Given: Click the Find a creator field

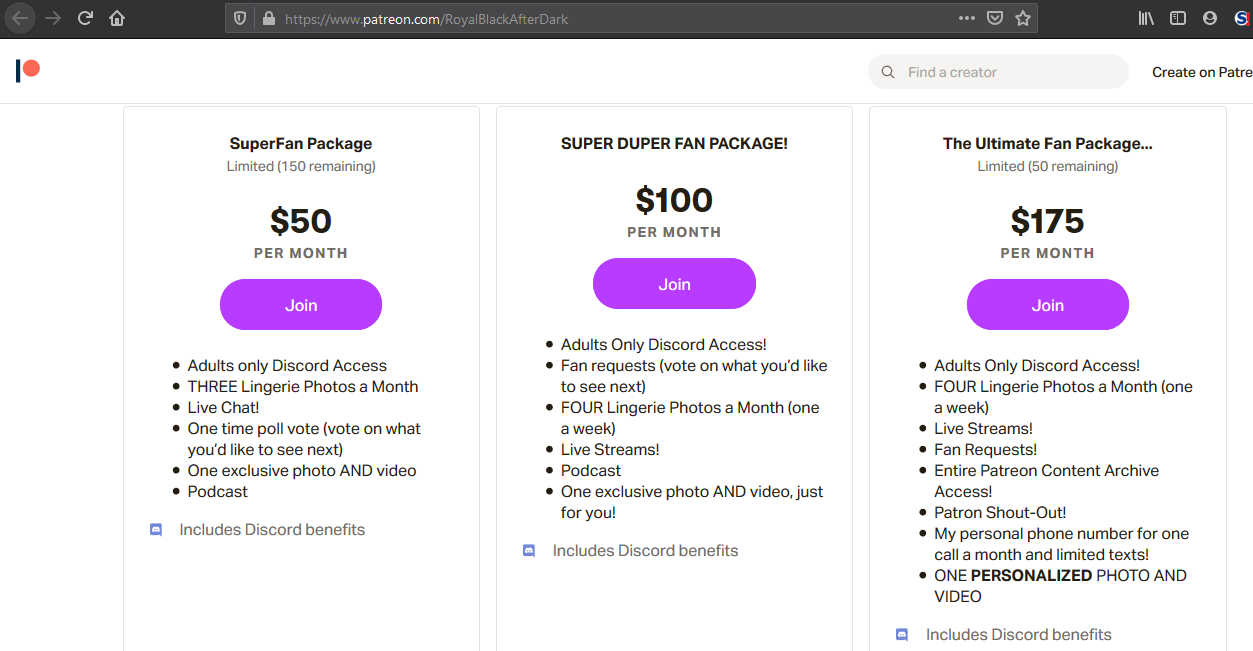Looking at the screenshot, I should point(998,72).
